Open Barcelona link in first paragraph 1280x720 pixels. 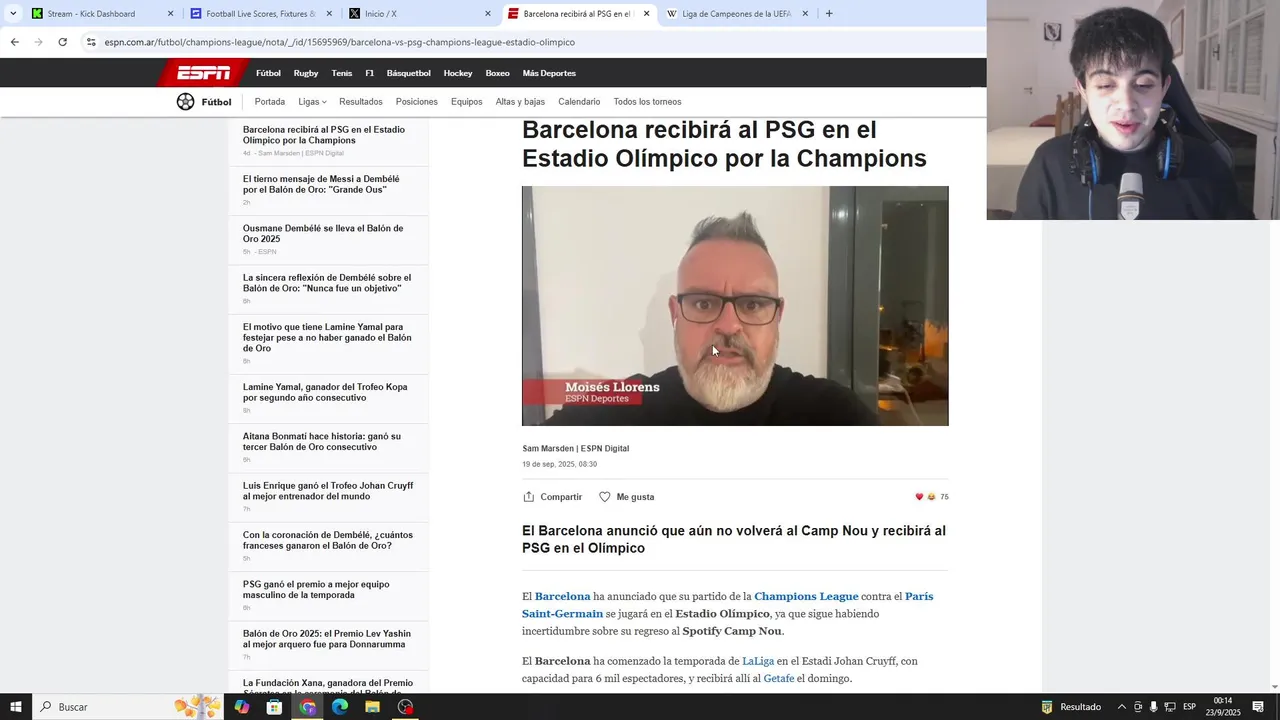click(563, 596)
